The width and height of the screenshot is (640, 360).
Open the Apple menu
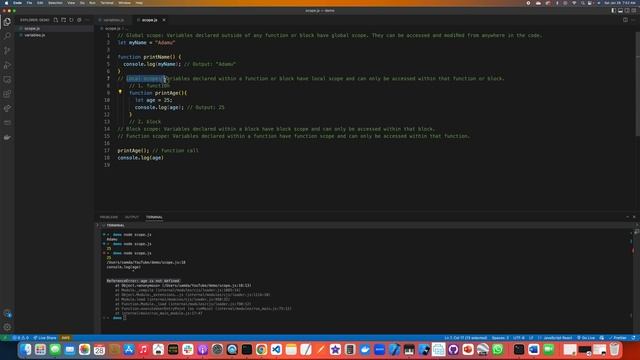pos(6,3)
